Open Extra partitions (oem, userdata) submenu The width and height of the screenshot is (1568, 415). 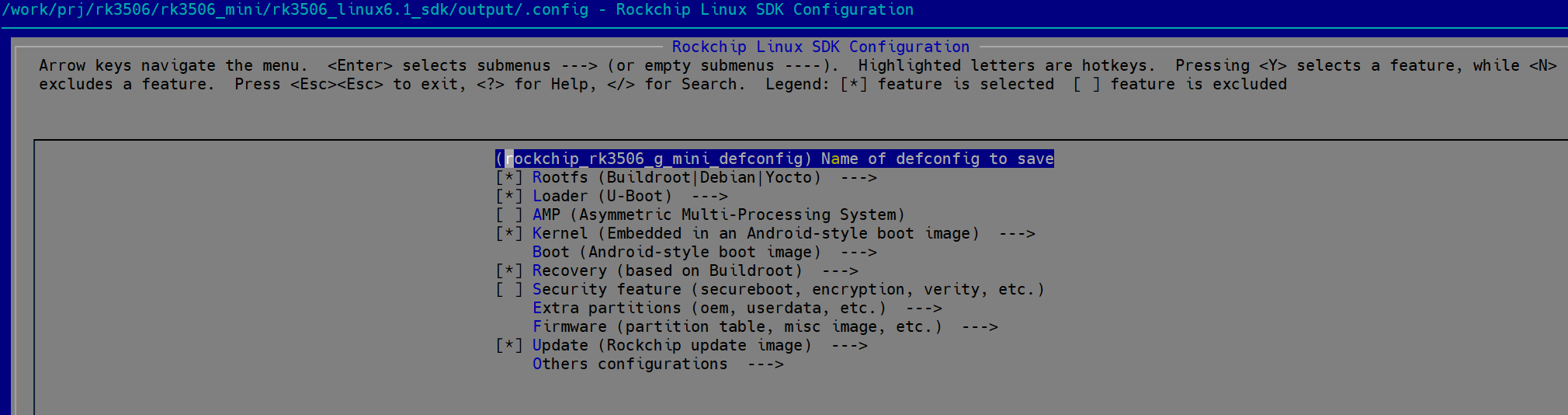click(737, 308)
